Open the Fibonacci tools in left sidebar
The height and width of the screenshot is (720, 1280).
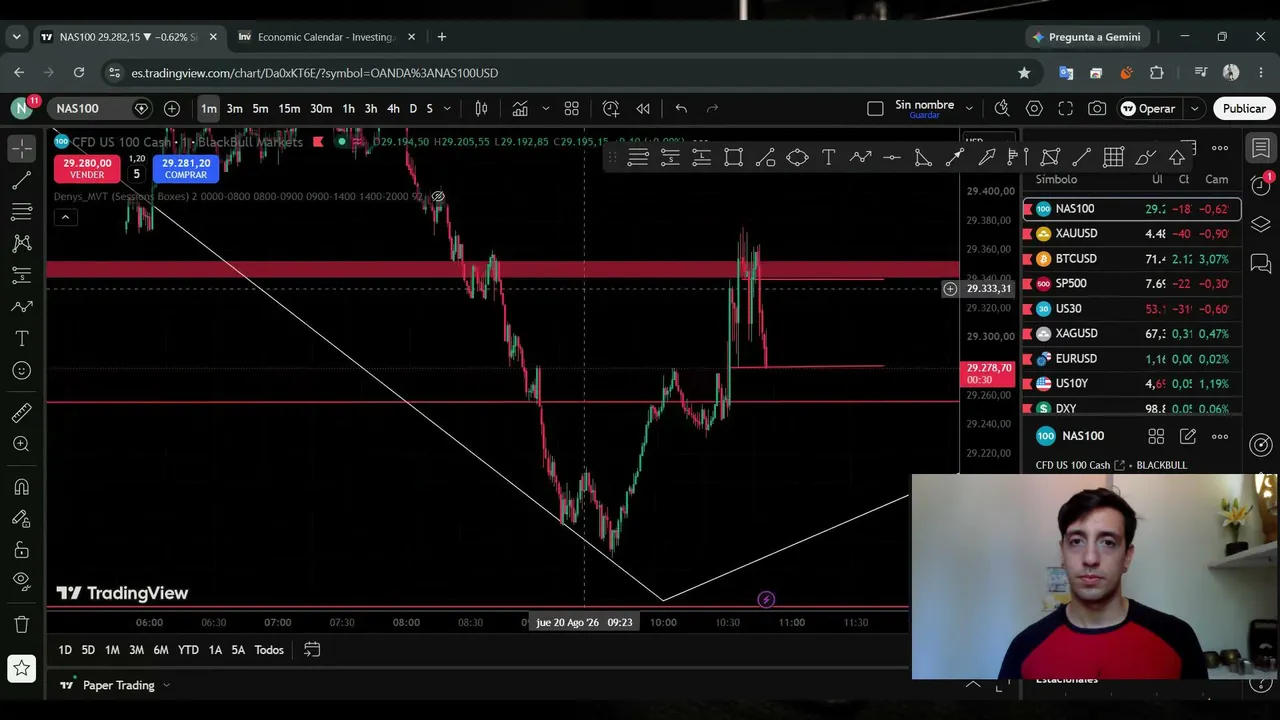coord(21,212)
